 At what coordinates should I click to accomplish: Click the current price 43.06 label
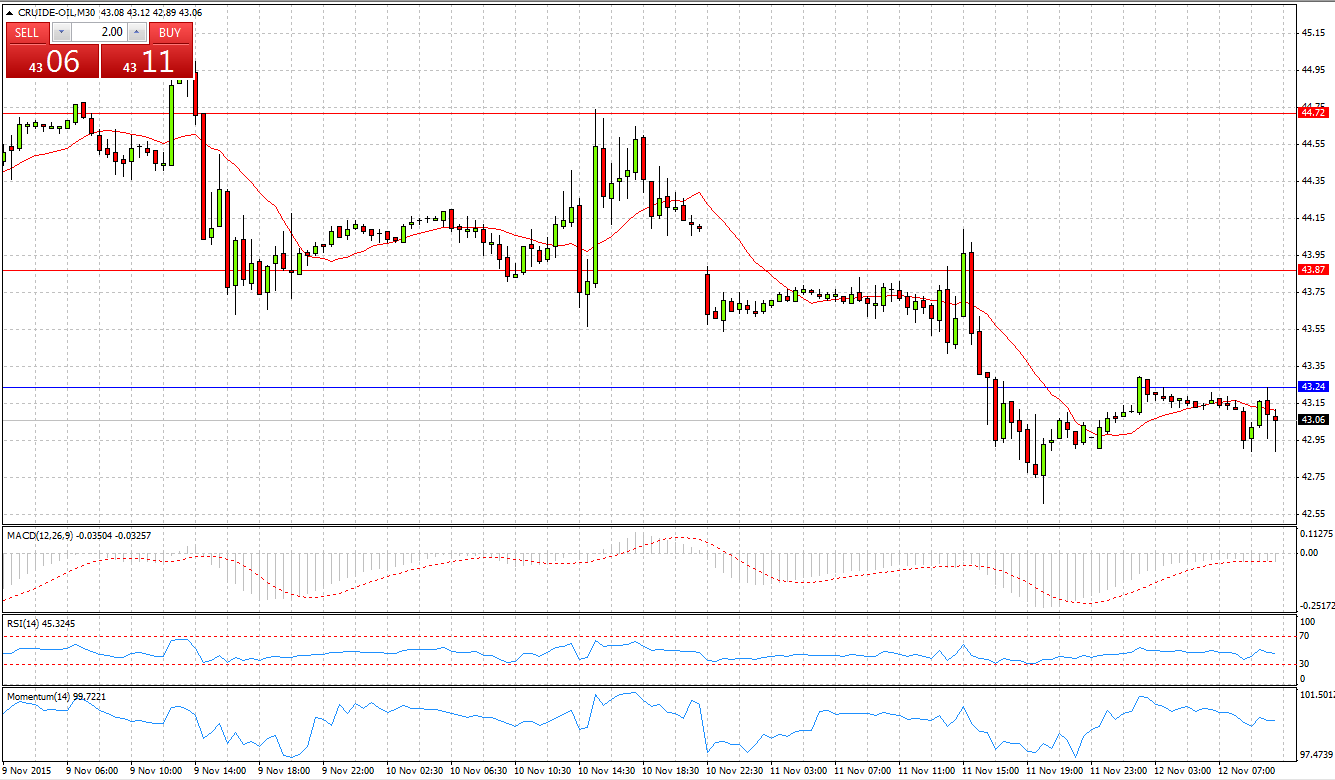(1313, 420)
